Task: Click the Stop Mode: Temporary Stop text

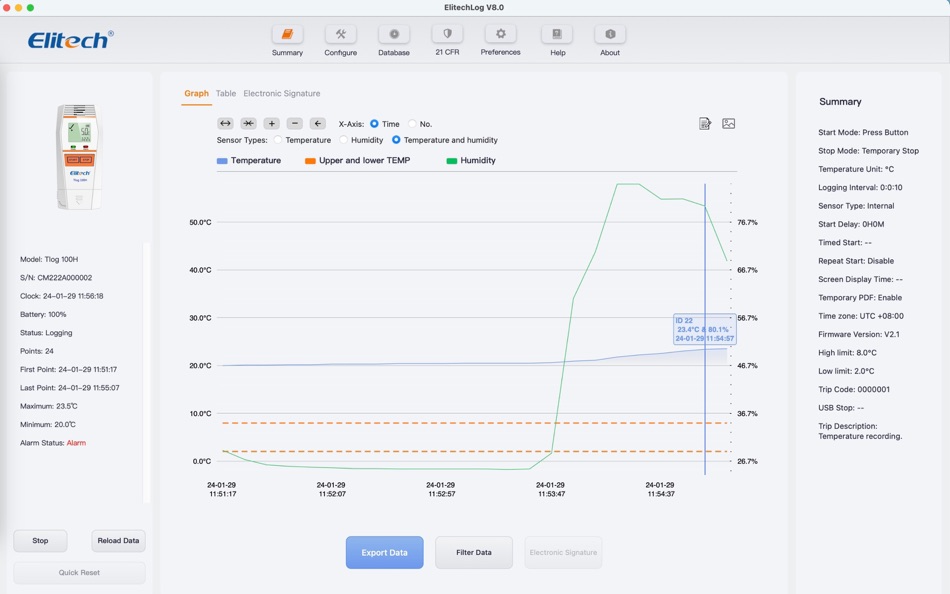Action: point(869,150)
